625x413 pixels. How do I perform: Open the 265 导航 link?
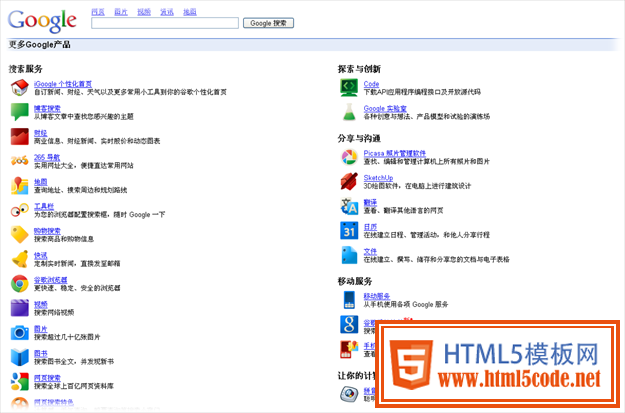[47, 157]
